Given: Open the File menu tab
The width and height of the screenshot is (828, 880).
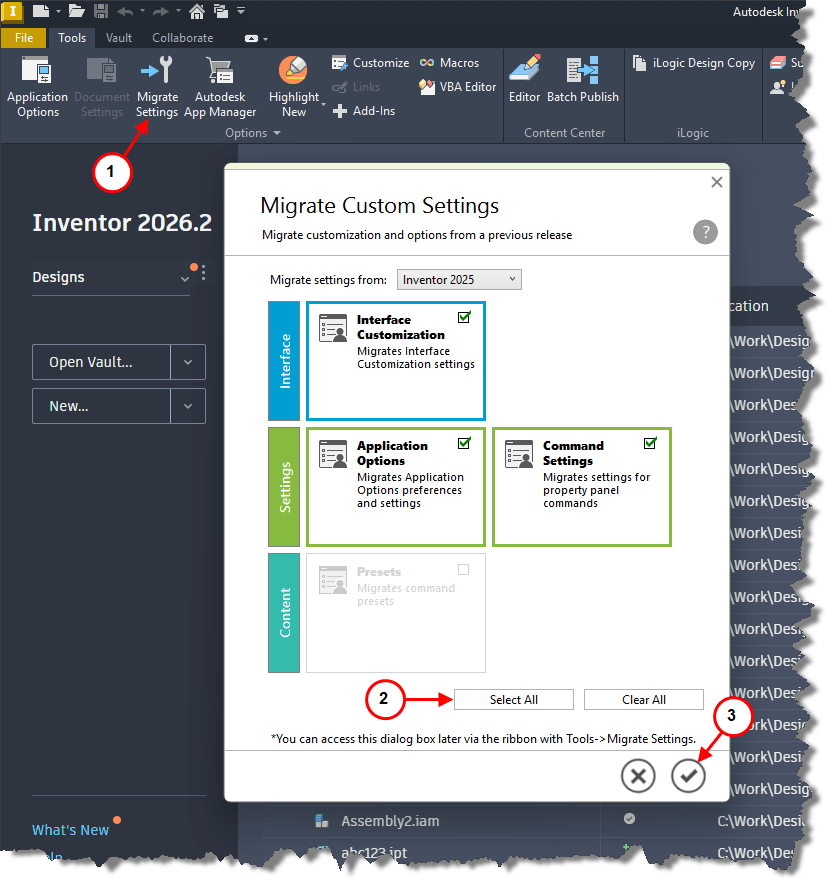Looking at the screenshot, I should point(24,38).
